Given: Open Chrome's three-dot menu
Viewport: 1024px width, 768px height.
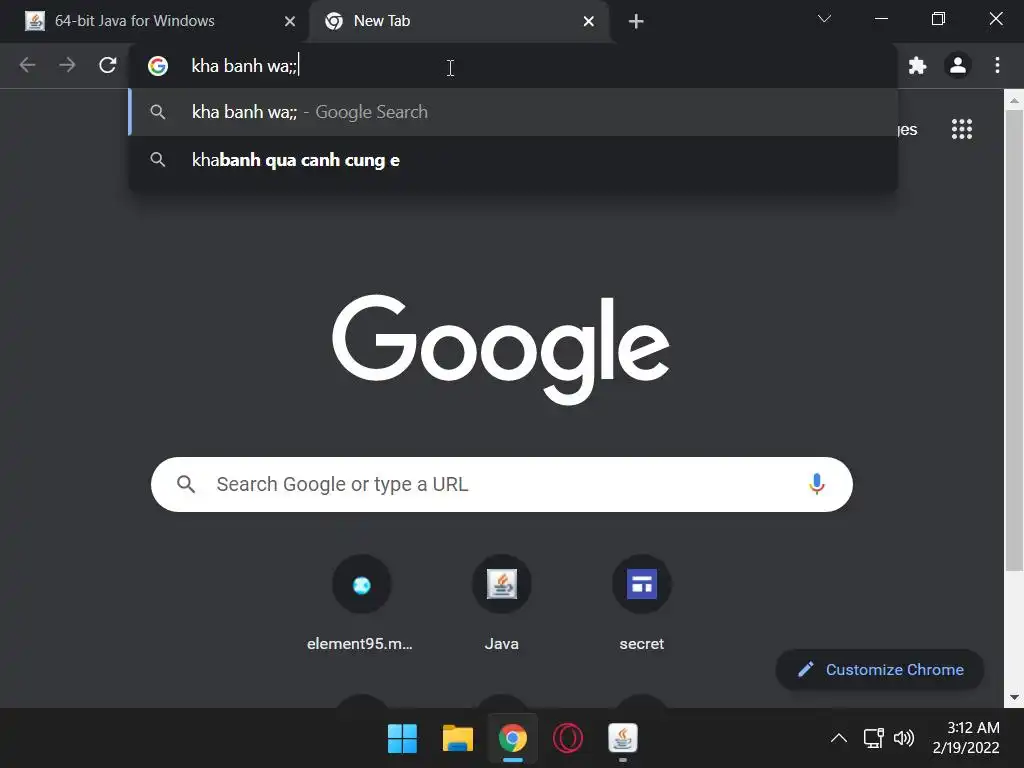Looking at the screenshot, I should [997, 65].
